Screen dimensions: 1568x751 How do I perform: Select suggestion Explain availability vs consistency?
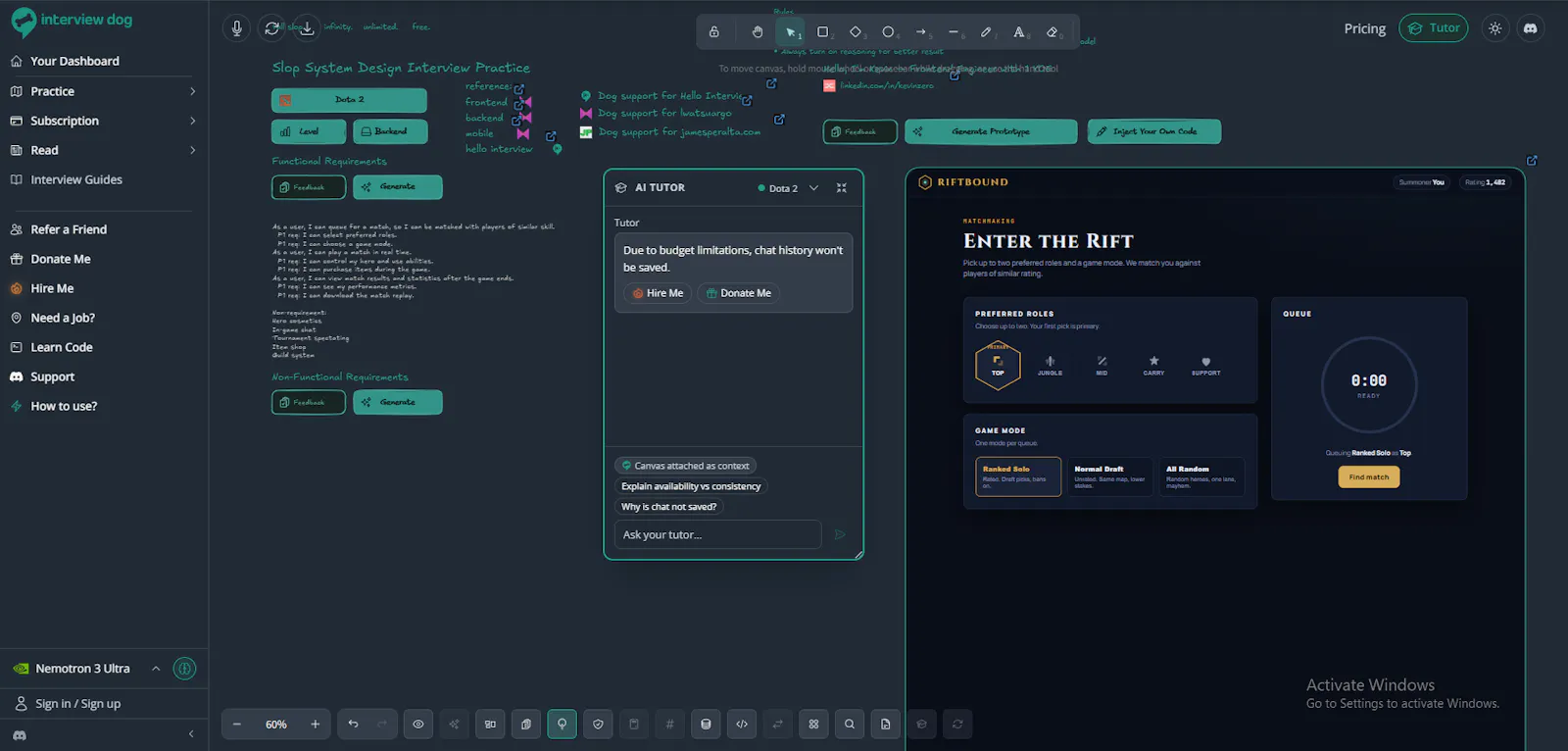coord(691,486)
